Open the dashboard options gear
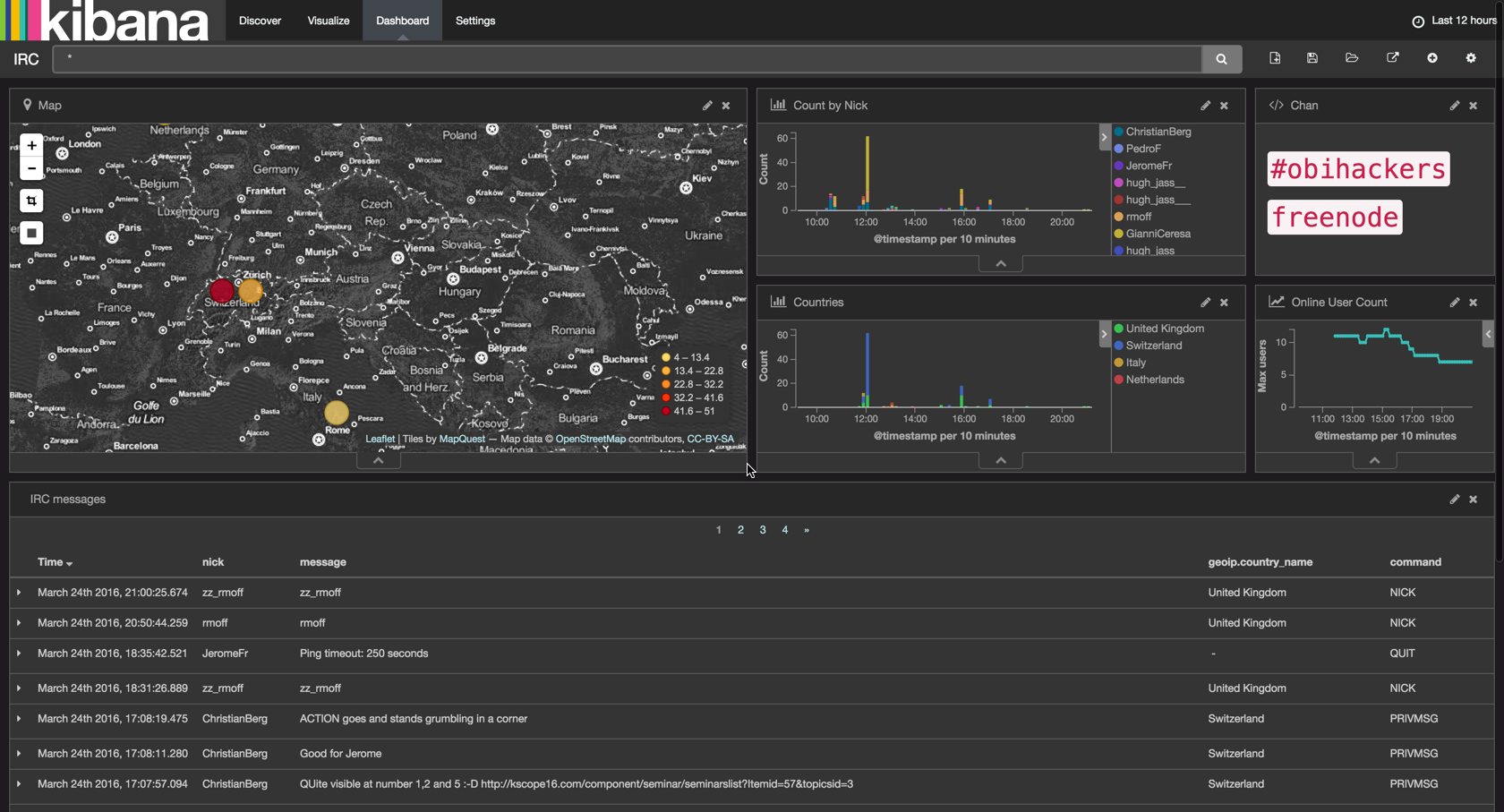This screenshot has height=812, width=1504. click(x=1471, y=58)
